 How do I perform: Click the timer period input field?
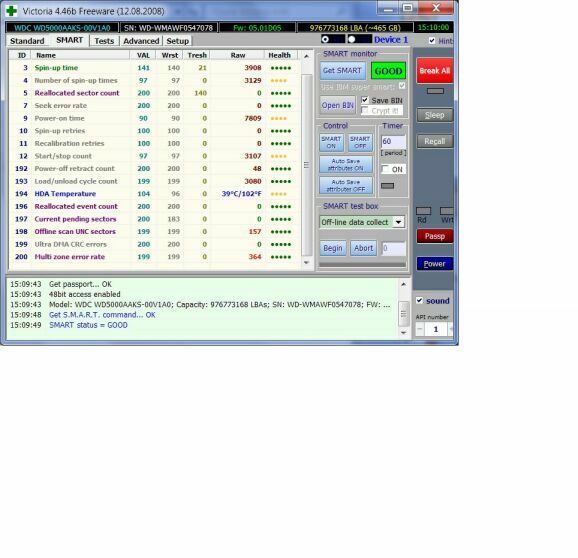tap(393, 142)
